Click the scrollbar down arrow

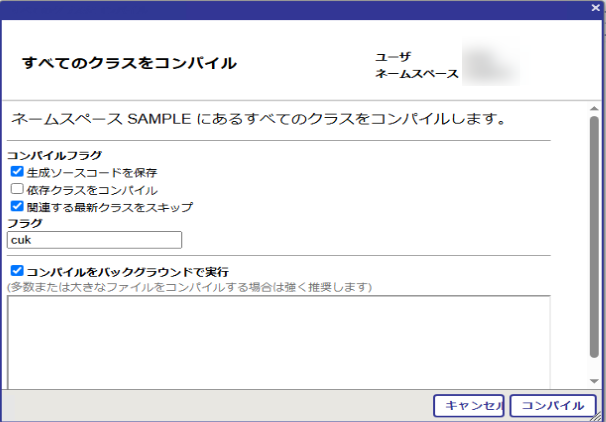click(x=593, y=381)
